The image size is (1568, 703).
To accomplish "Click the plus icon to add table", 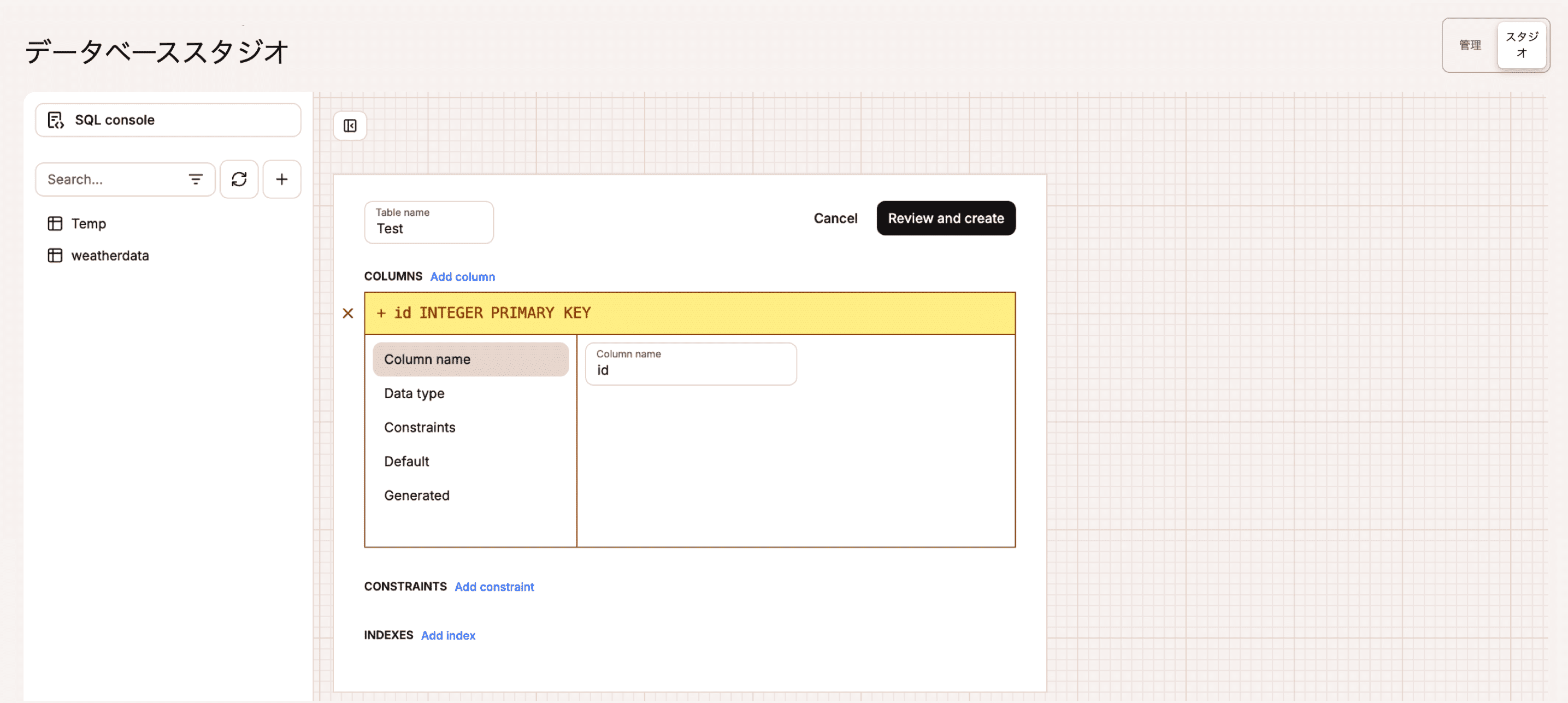I will click(x=281, y=179).
